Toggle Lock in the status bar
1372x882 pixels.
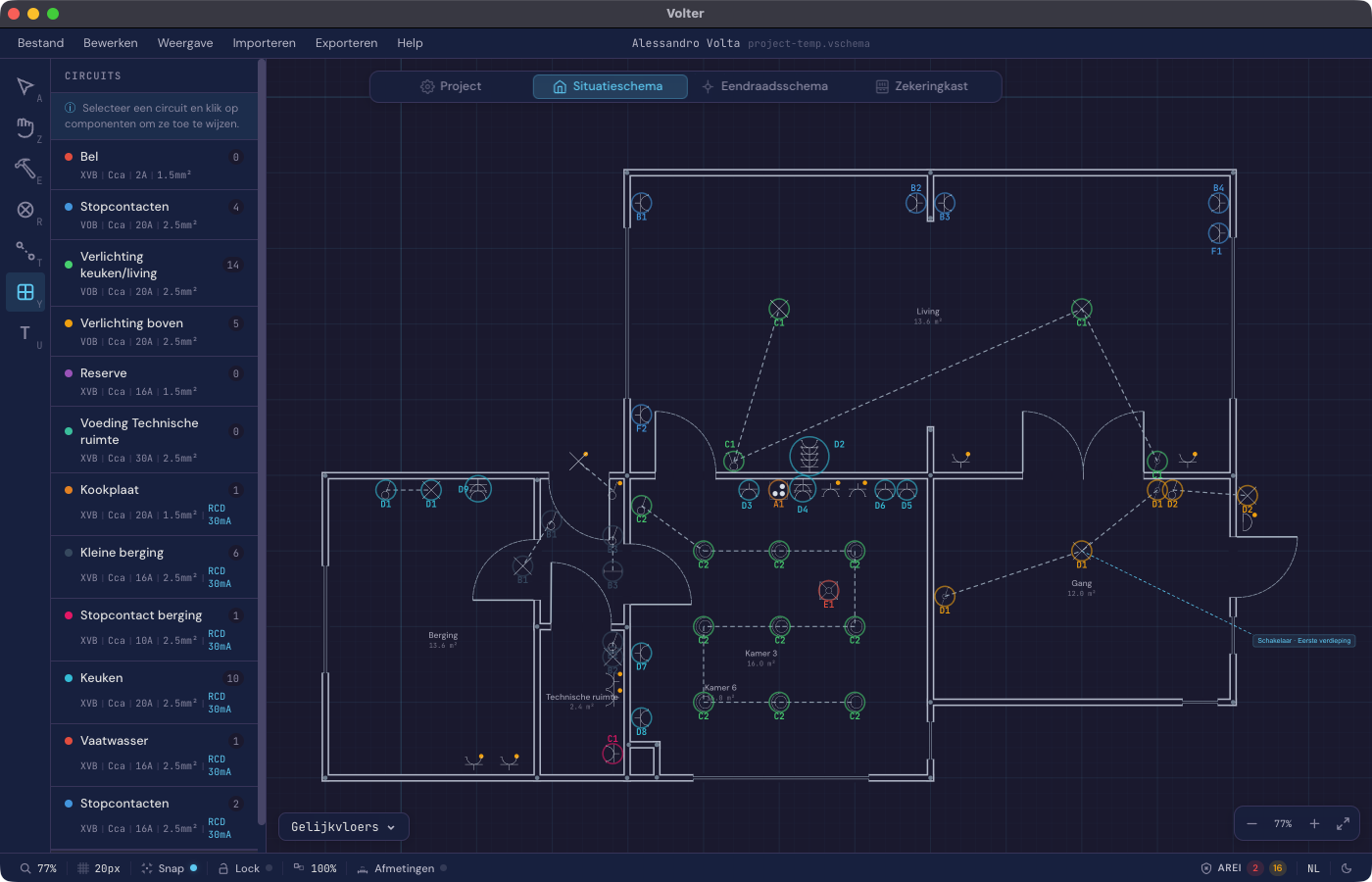(x=246, y=868)
